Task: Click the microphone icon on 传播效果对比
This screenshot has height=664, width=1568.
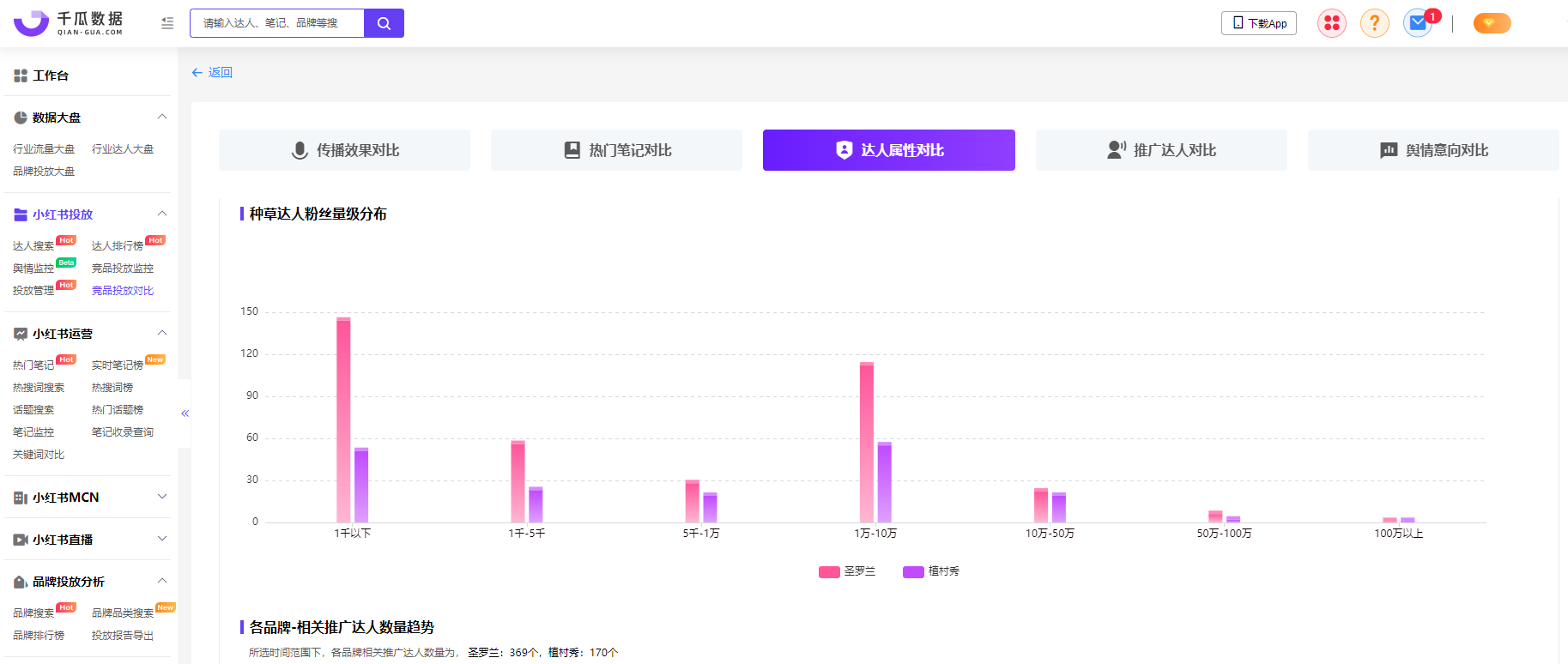Action: pyautogui.click(x=300, y=150)
